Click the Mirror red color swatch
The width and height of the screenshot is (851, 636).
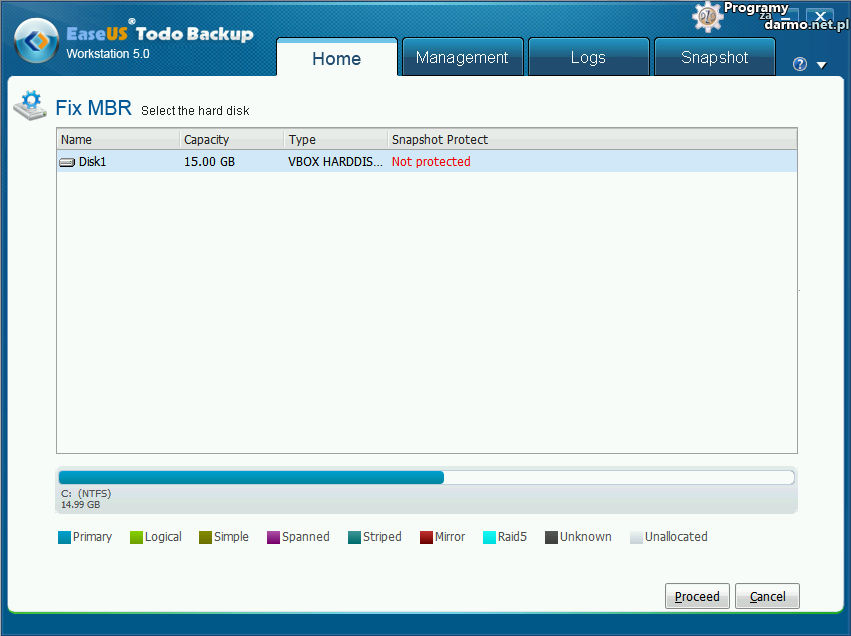coord(426,538)
